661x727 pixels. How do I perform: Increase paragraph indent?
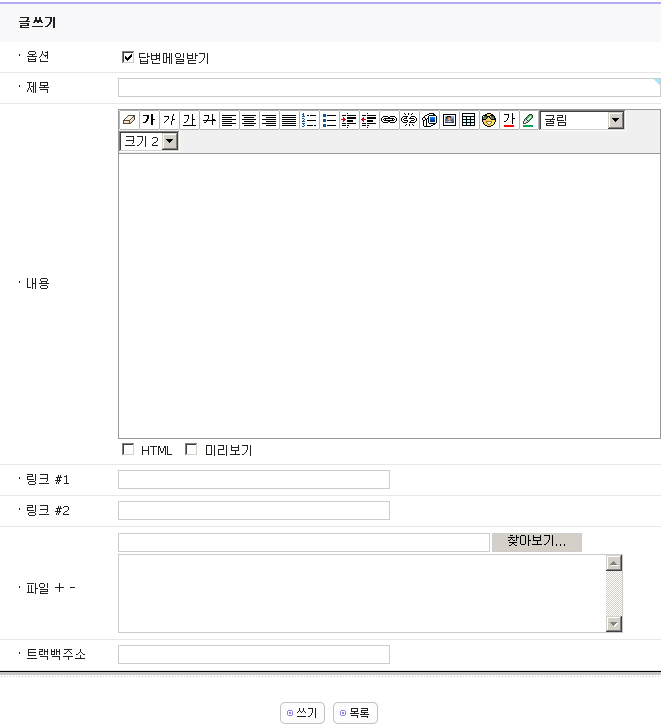[349, 120]
